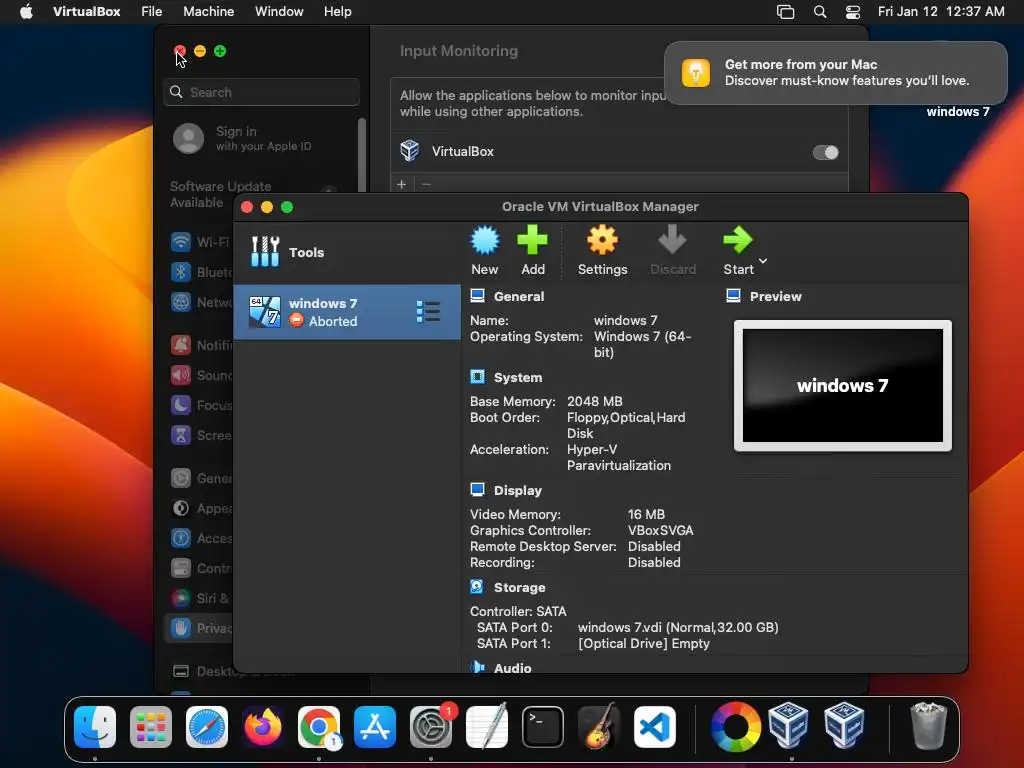This screenshot has width=1024, height=768.
Task: Open Focus in Settings sidebar
Action: click(x=200, y=405)
